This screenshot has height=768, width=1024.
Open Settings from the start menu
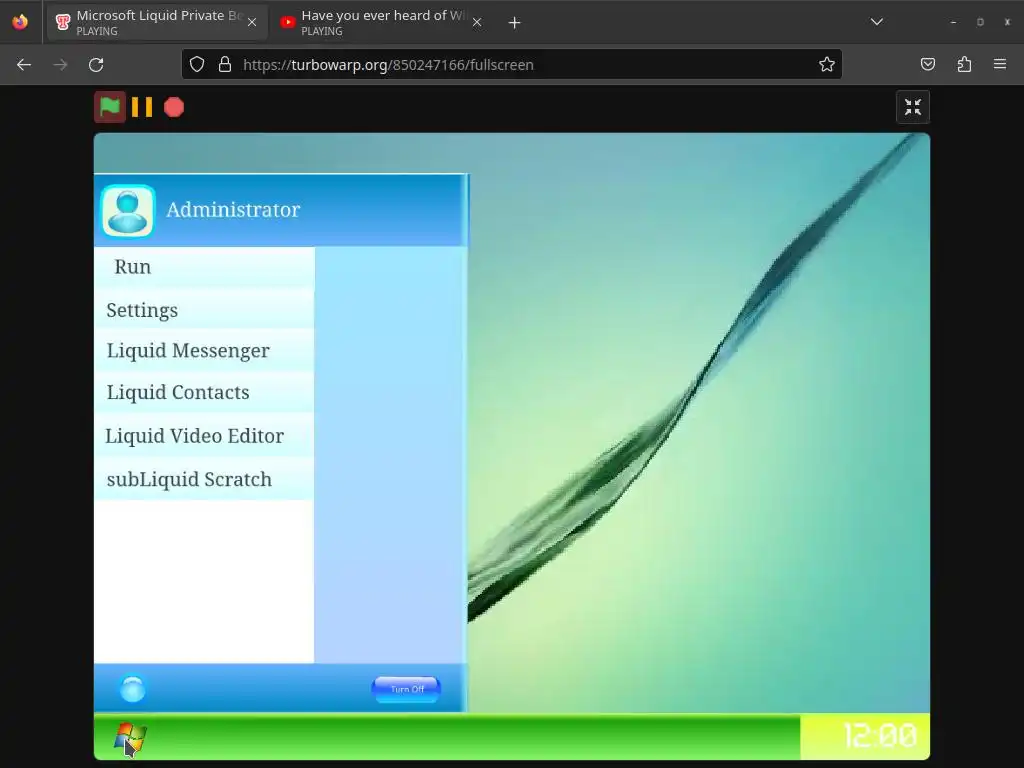(204, 310)
